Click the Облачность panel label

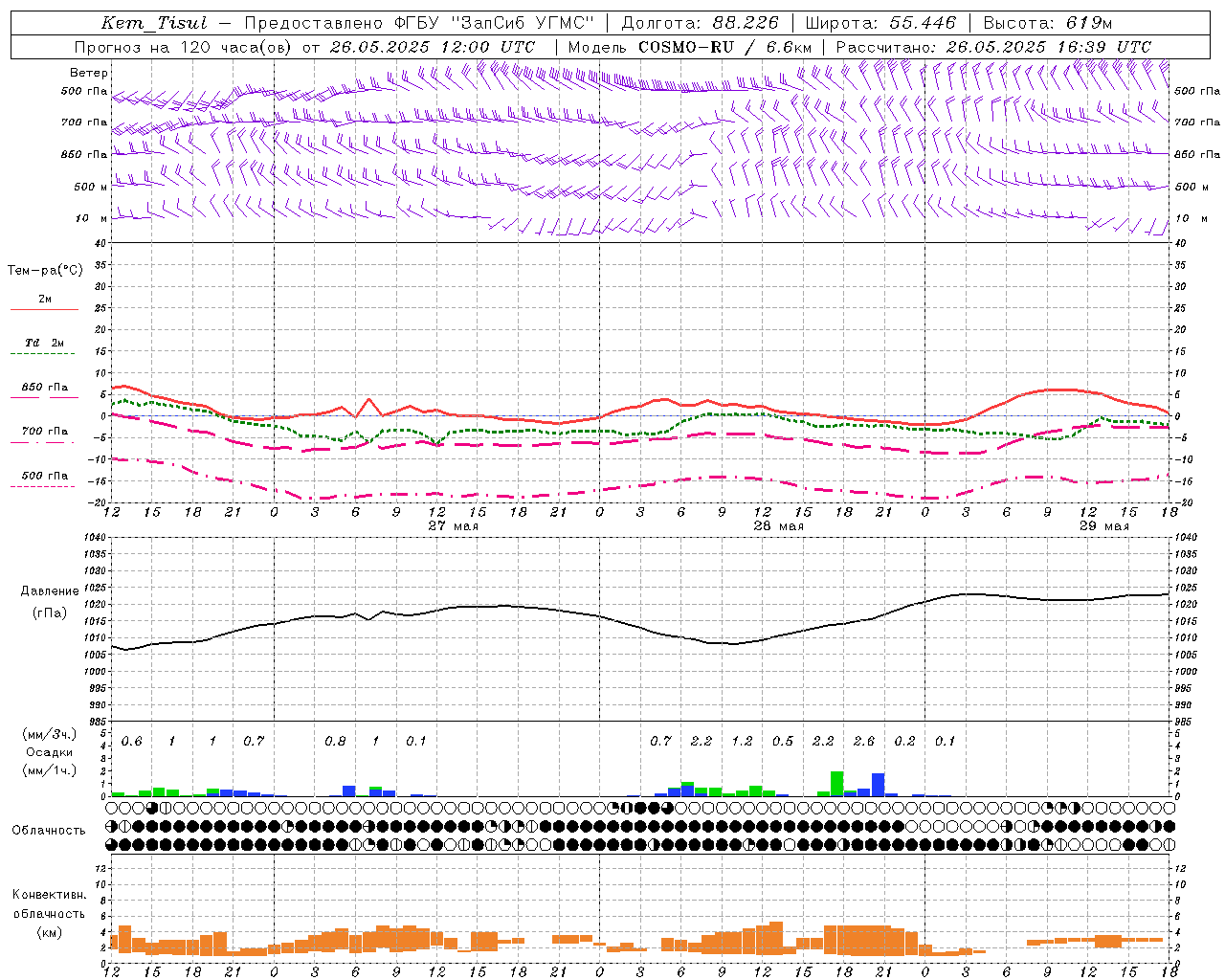49,831
